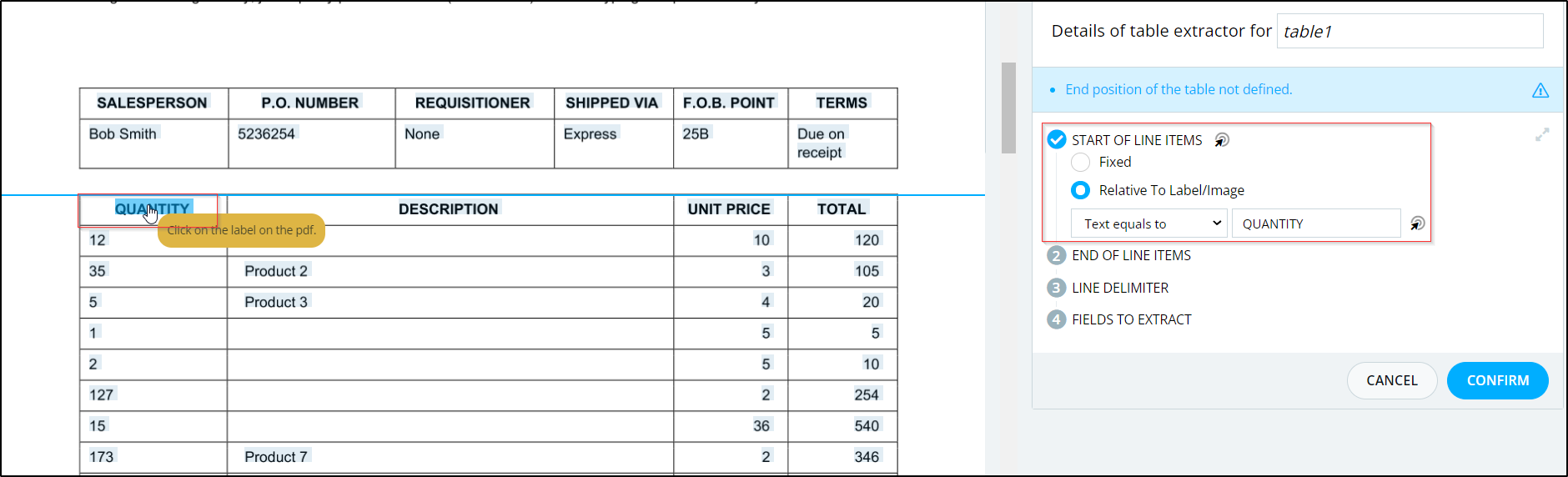Click the step 3 circle for LINE DELIMITER
Image resolution: width=1568 pixels, height=477 pixels.
1057,288
